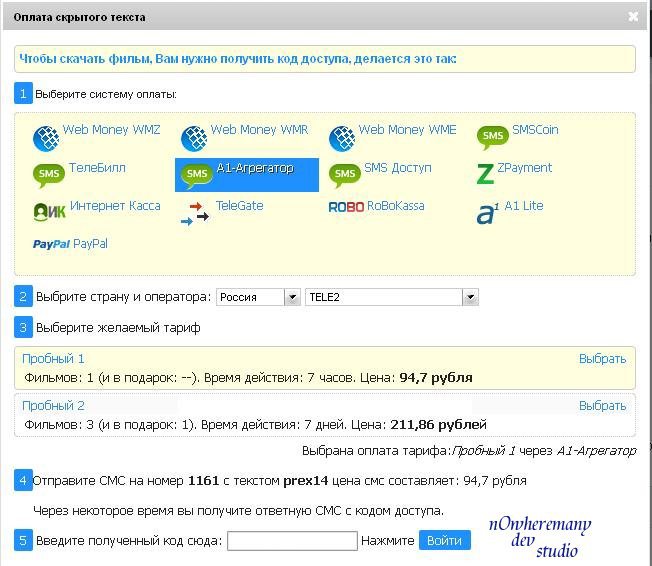
Task: Choose SMS Доступ text label
Action: point(398,168)
